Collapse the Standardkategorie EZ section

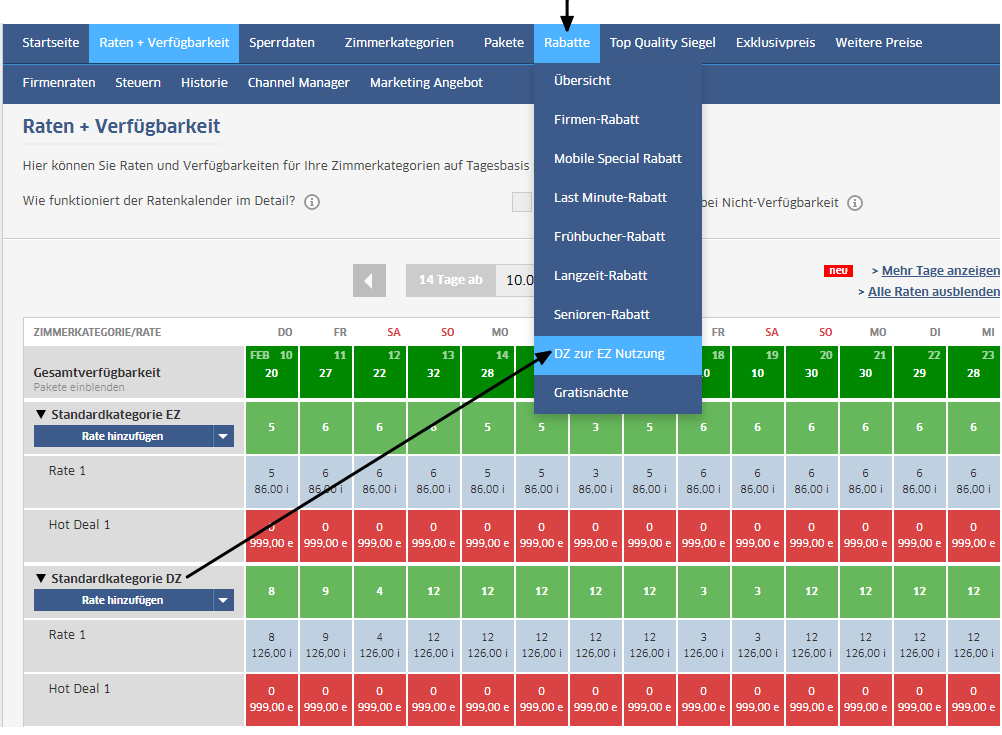pos(41,414)
